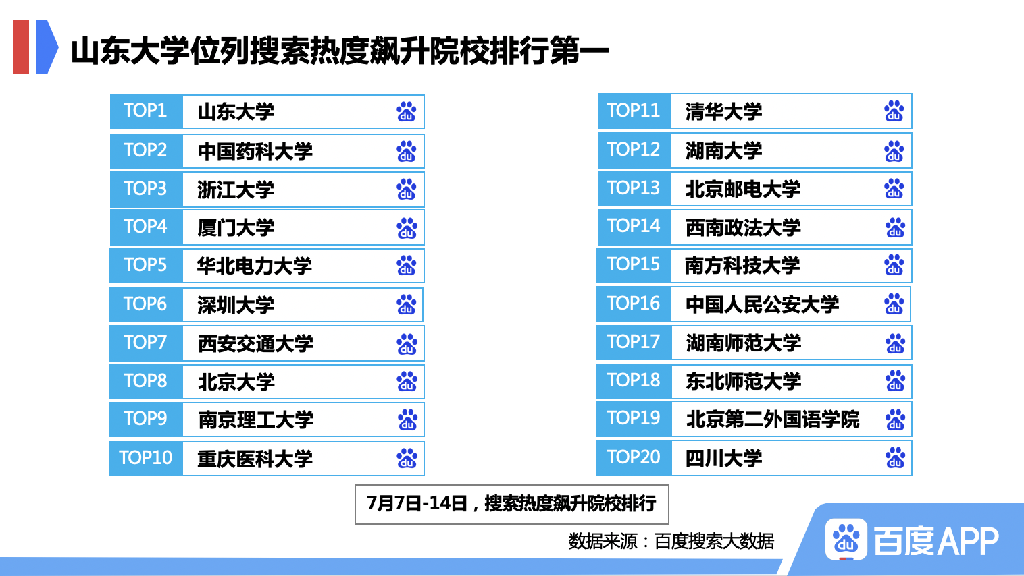Select the TOP13 rank label
1024x576 pixels.
633,188
